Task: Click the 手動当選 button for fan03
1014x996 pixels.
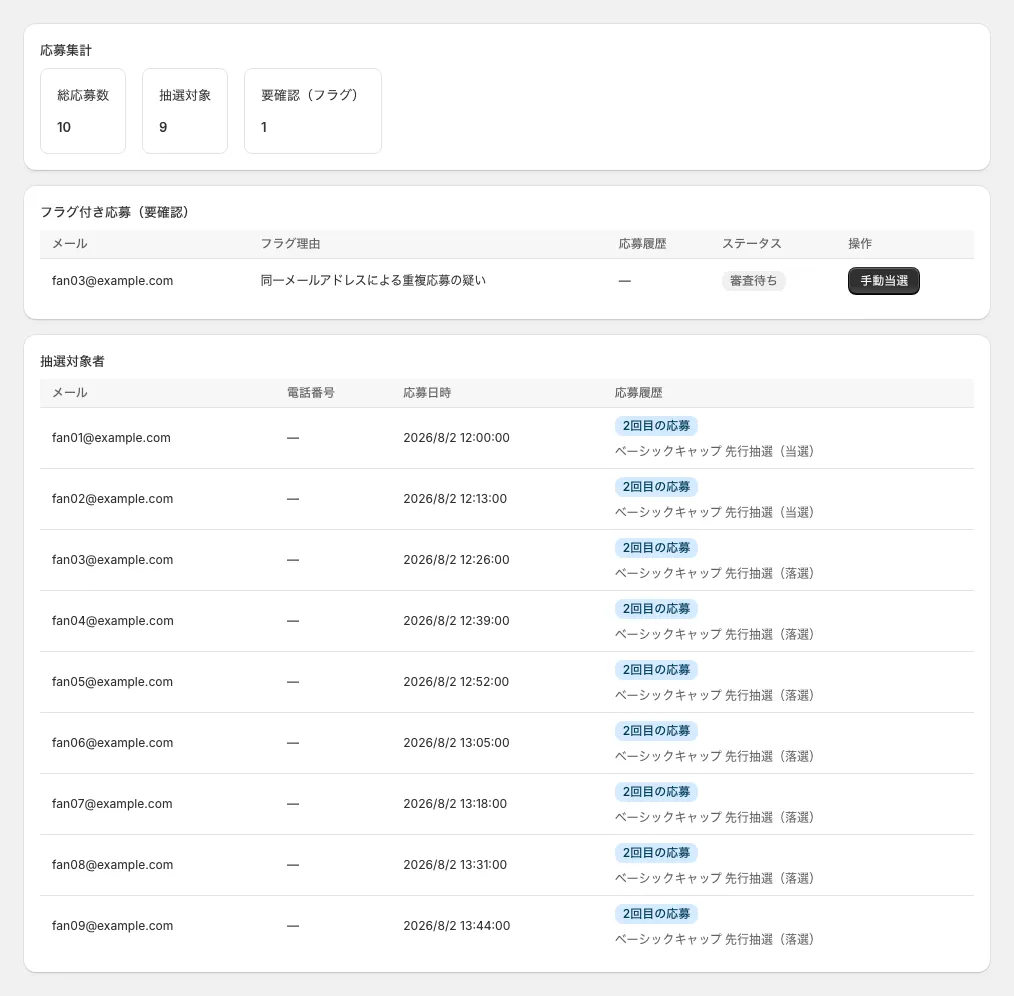Action: pyautogui.click(x=883, y=281)
